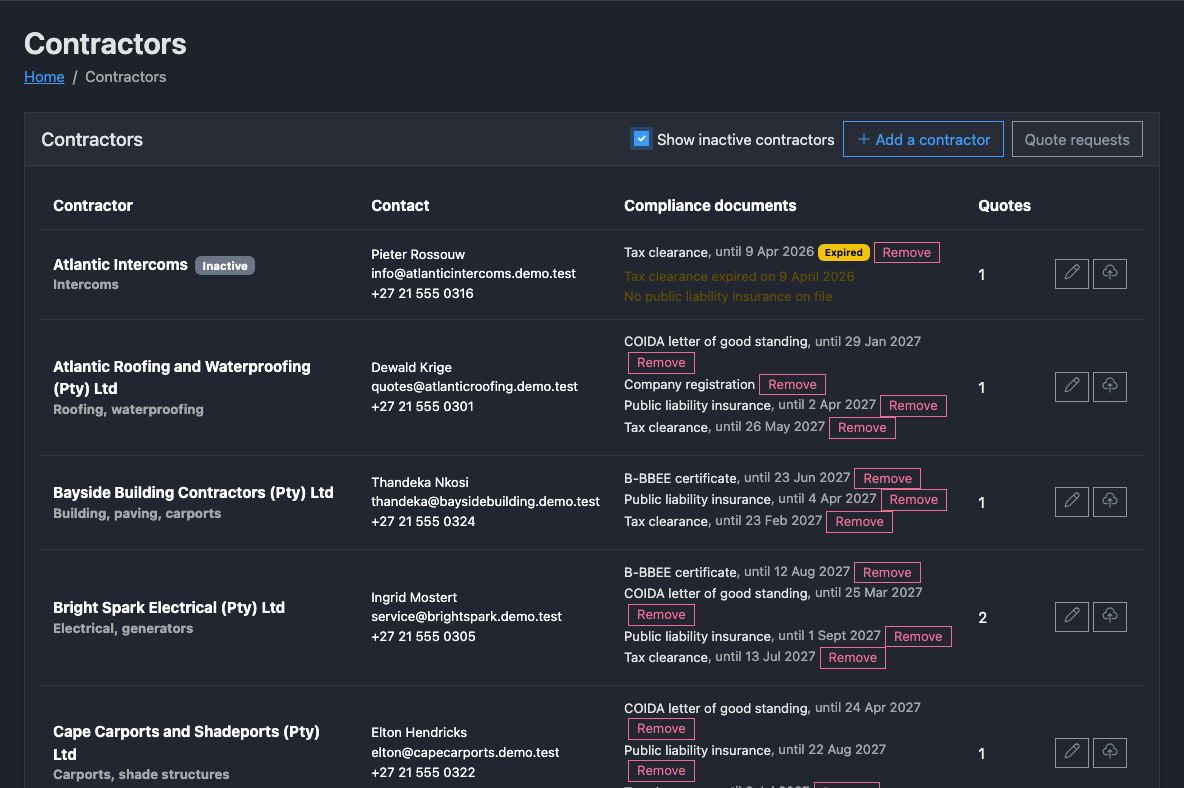Screen dimensions: 1184x788
Task: Click email thandeka@baysidebuilding.demo.test
Action: tap(486, 501)
